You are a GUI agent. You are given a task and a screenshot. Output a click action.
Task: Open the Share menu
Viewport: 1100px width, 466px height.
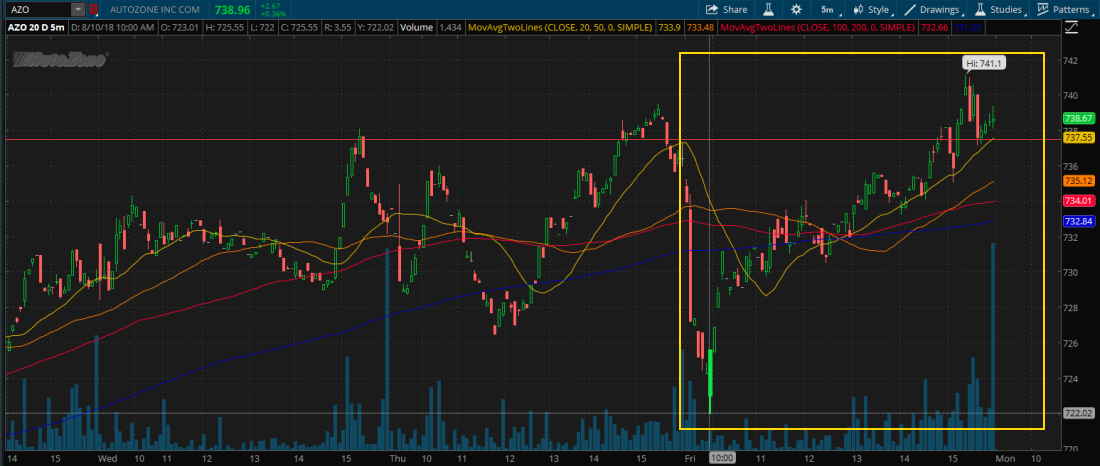click(x=726, y=10)
